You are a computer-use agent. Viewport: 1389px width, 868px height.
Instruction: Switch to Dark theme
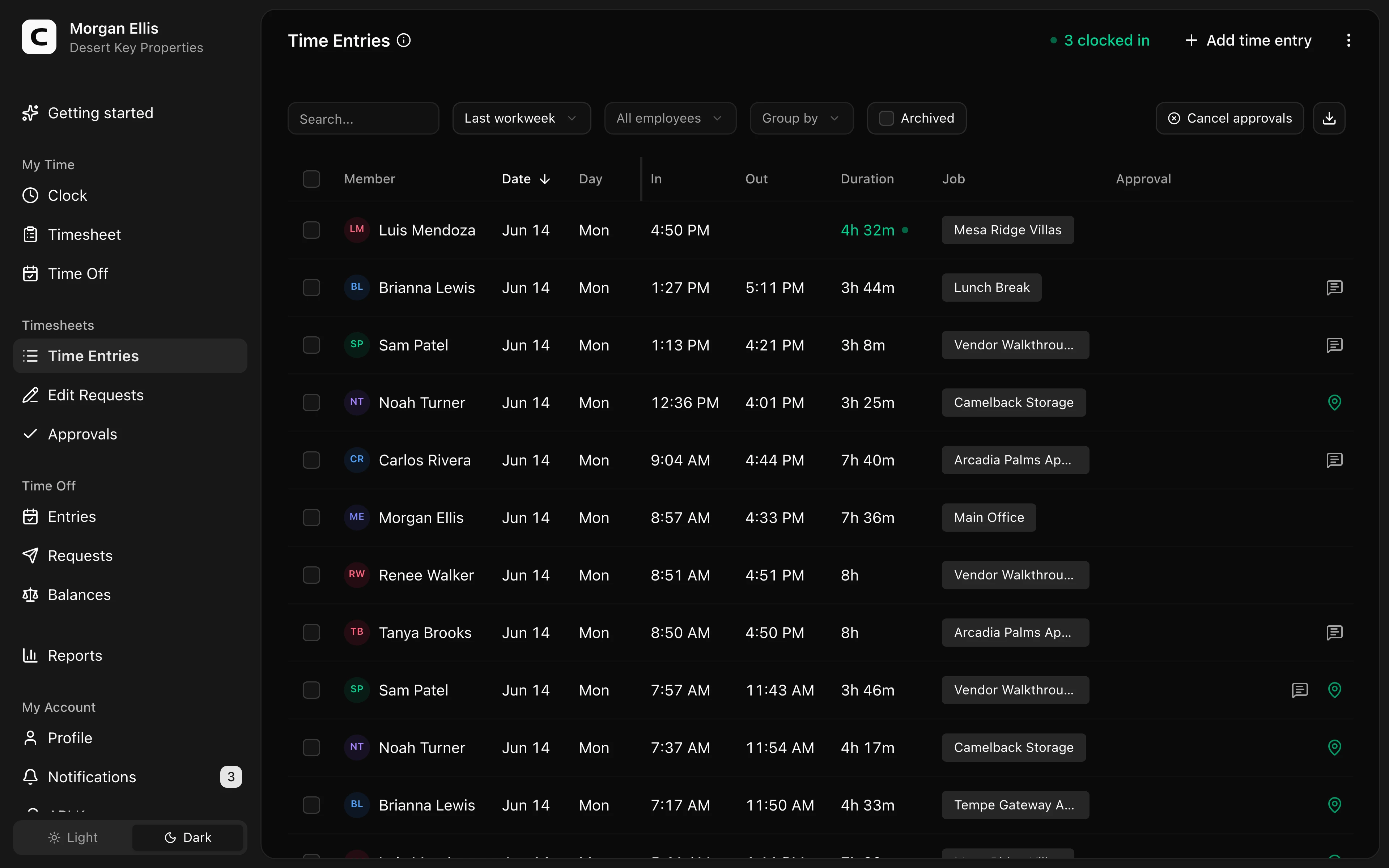click(188, 838)
